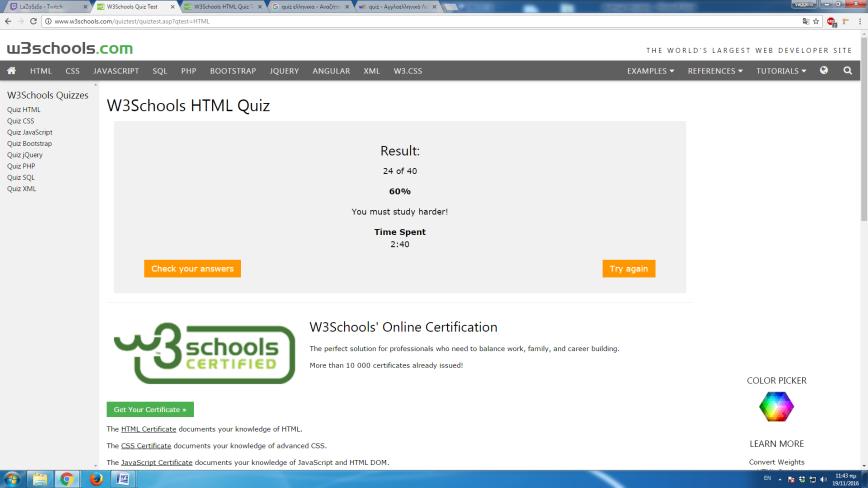Open the Action Center flag icon
Screen dimensions: 868x488
point(791,479)
